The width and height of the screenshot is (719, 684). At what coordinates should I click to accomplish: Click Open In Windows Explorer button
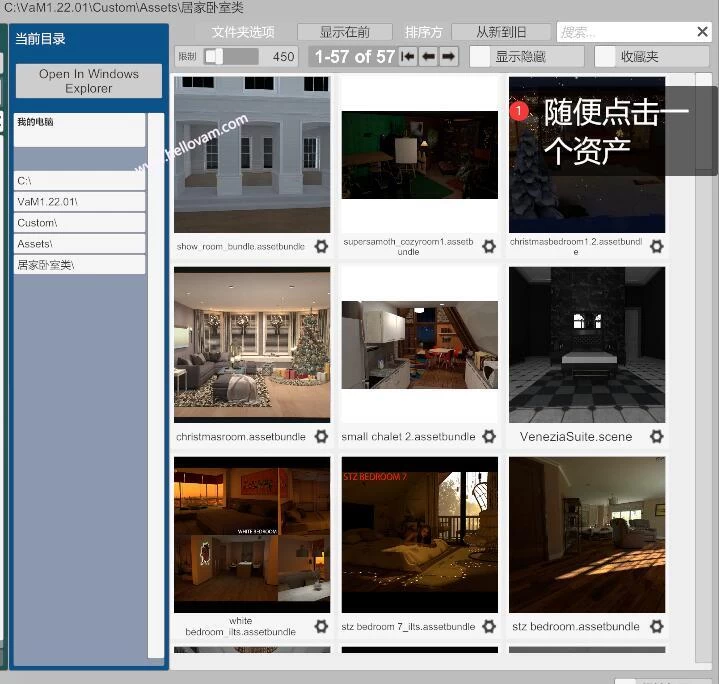[x=89, y=81]
